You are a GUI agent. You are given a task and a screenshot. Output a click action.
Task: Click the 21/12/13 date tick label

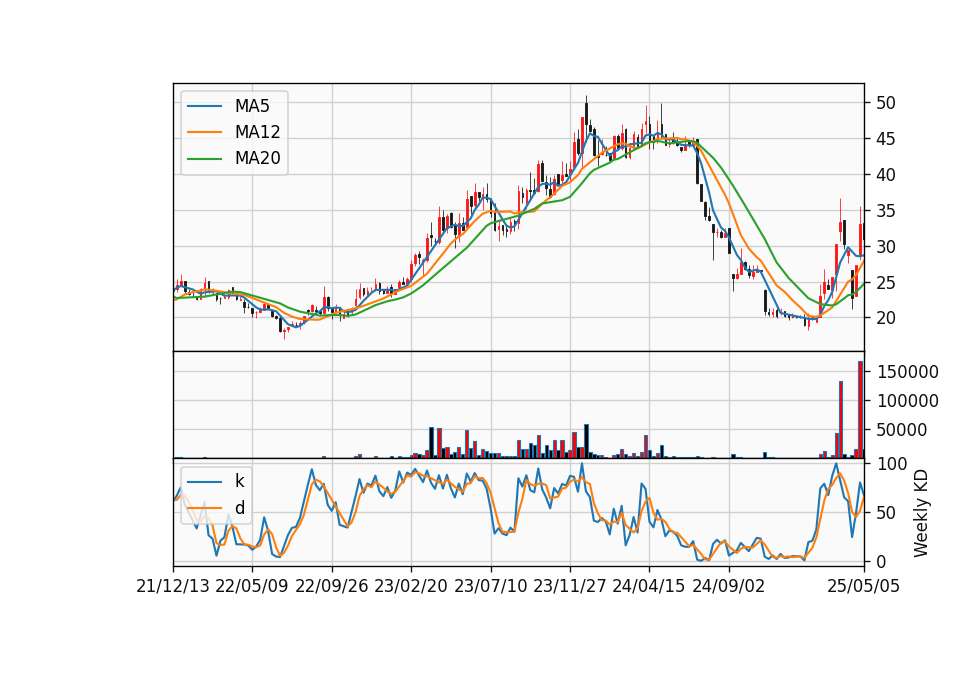tap(173, 586)
